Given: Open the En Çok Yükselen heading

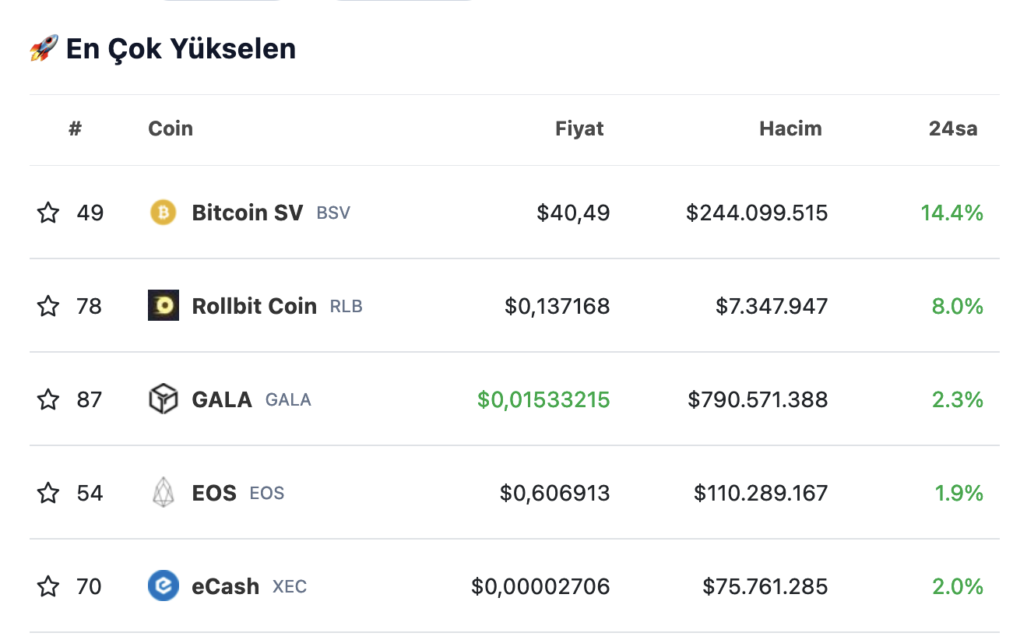Looking at the screenshot, I should click(x=181, y=49).
